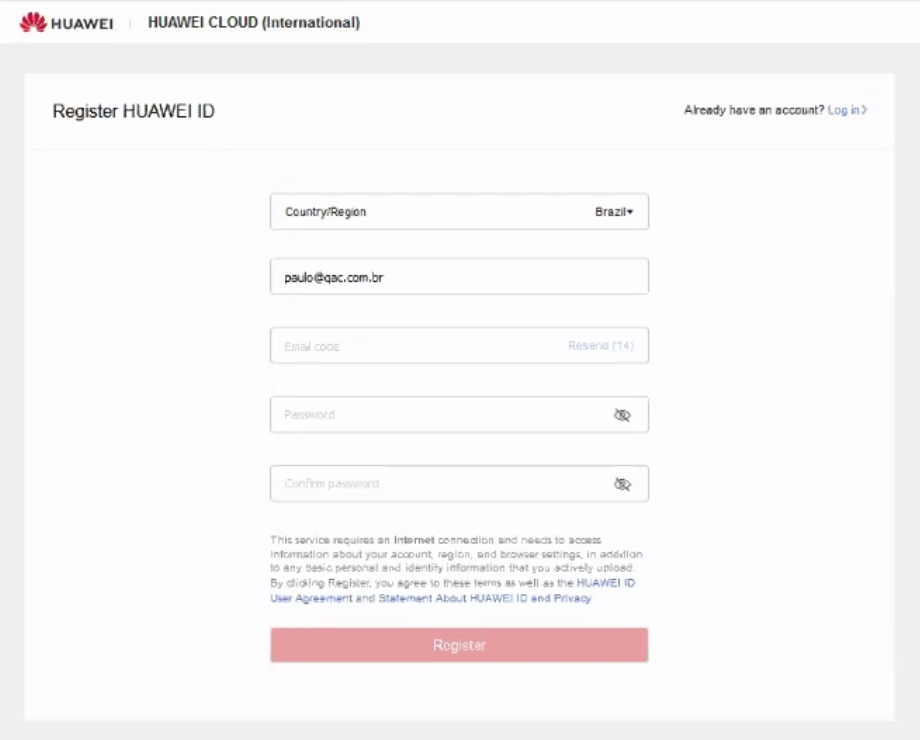Reveal the Confirm password field text

[x=622, y=484]
